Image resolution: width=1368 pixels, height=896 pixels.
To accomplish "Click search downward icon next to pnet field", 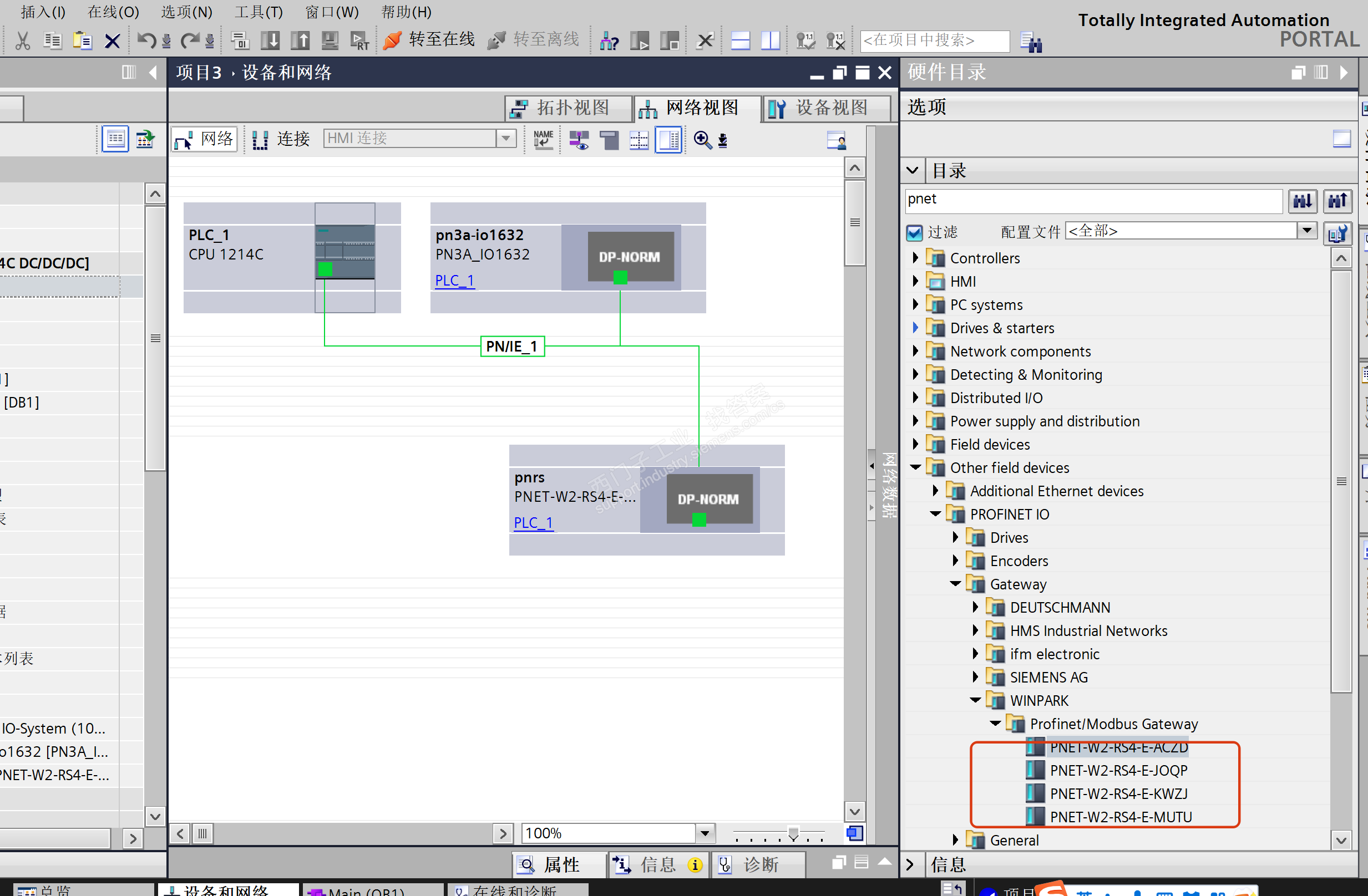I will (x=1302, y=201).
